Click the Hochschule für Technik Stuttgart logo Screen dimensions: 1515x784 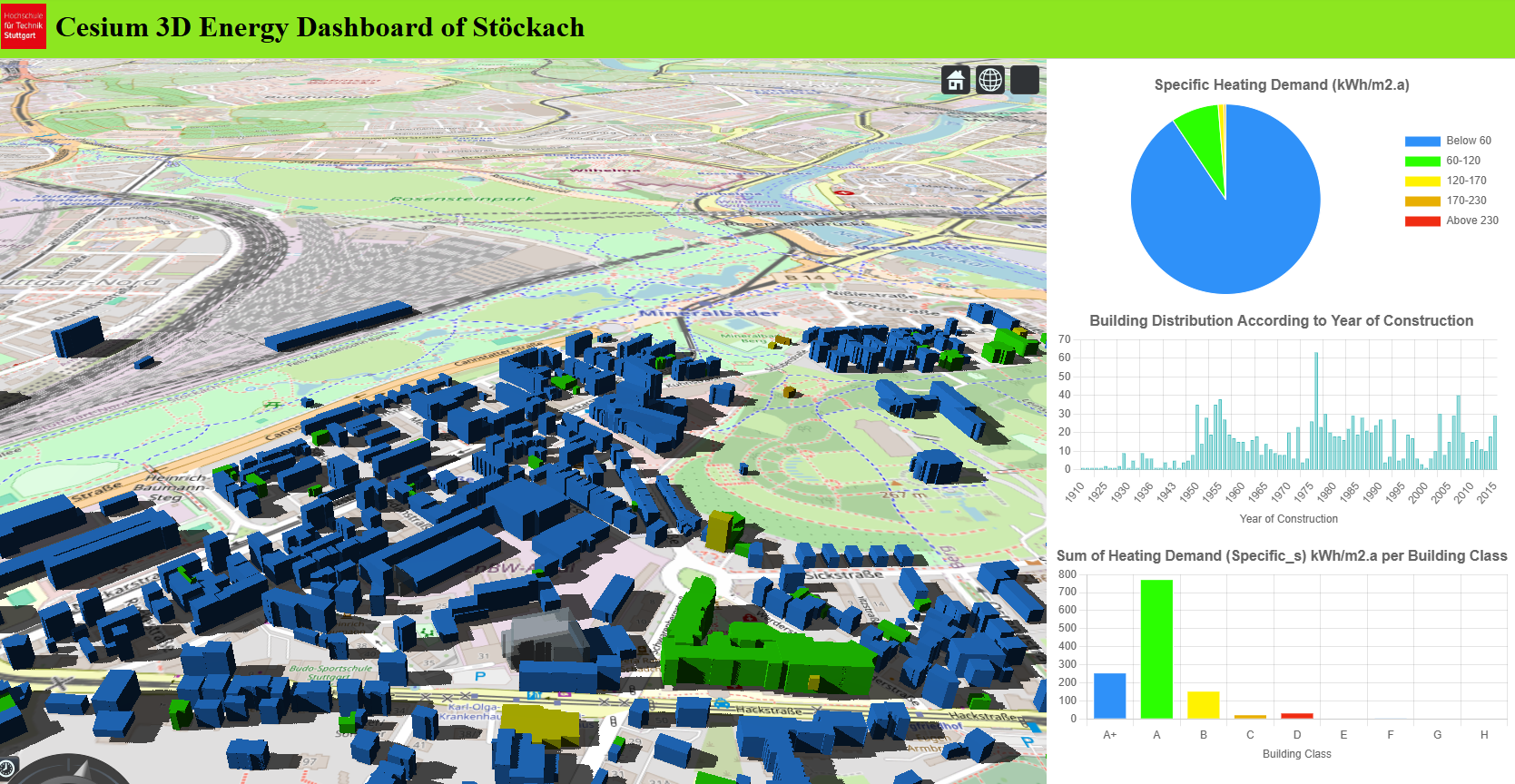click(24, 26)
